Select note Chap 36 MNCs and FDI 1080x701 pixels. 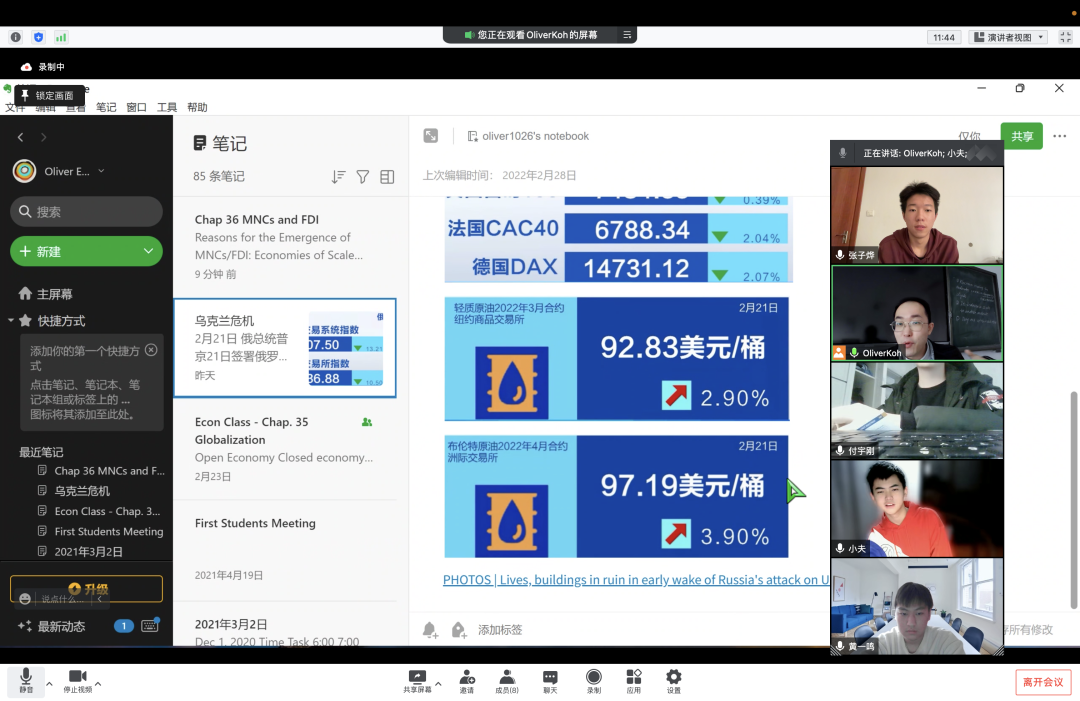[284, 247]
